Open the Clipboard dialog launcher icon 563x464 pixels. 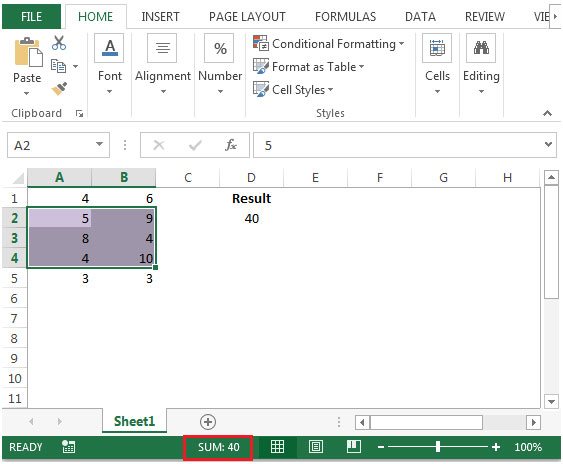79,114
